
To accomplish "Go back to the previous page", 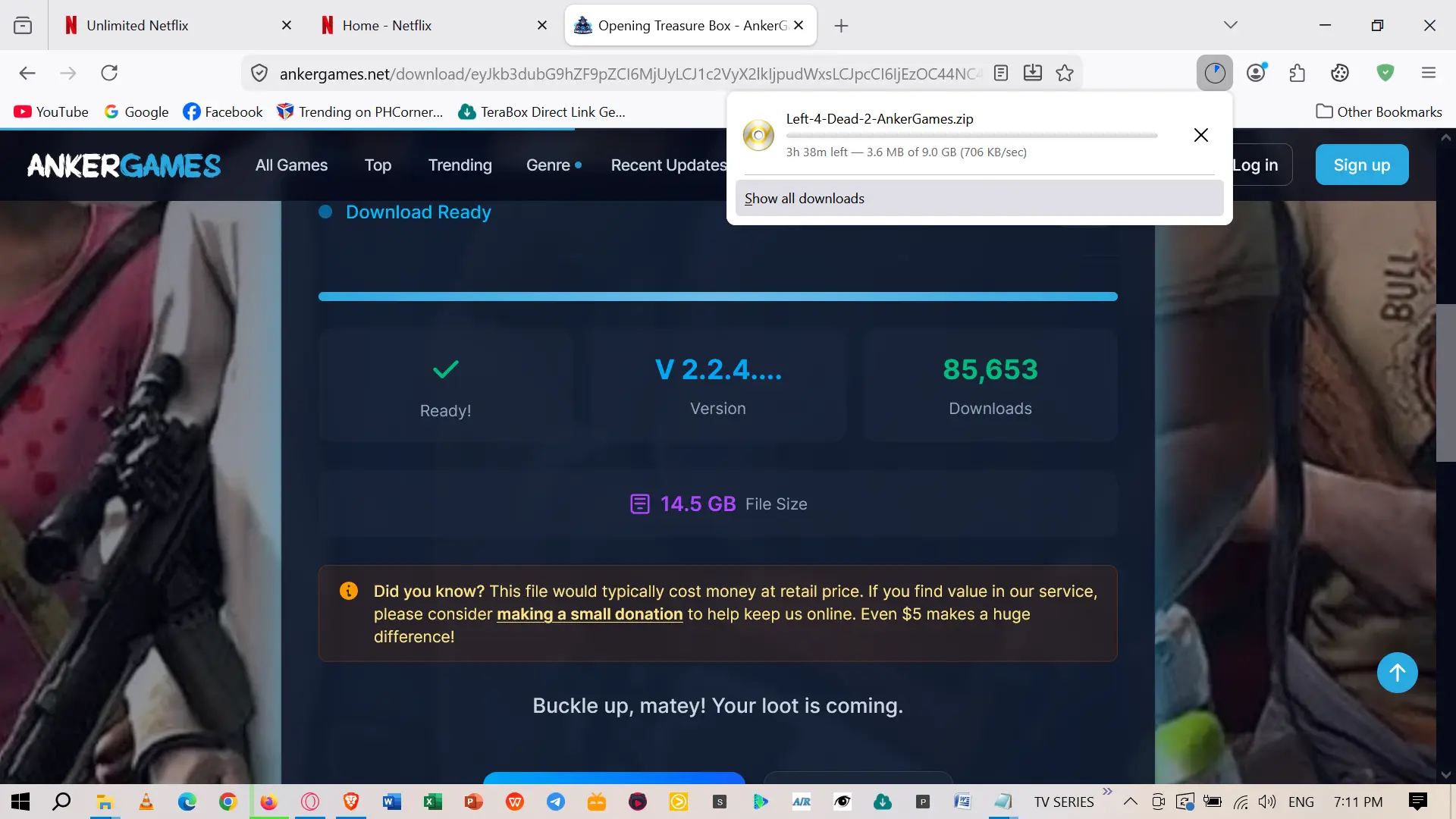I will coord(27,73).
